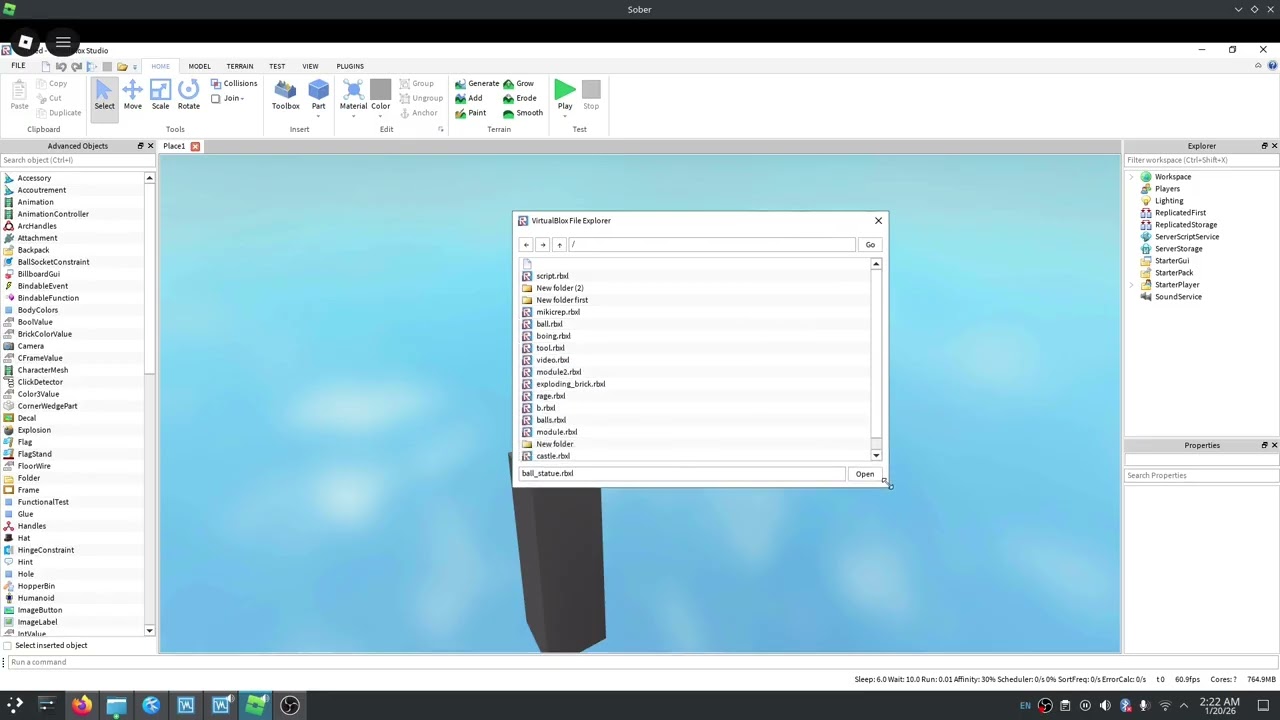Click the Search Properties field

point(1201,475)
